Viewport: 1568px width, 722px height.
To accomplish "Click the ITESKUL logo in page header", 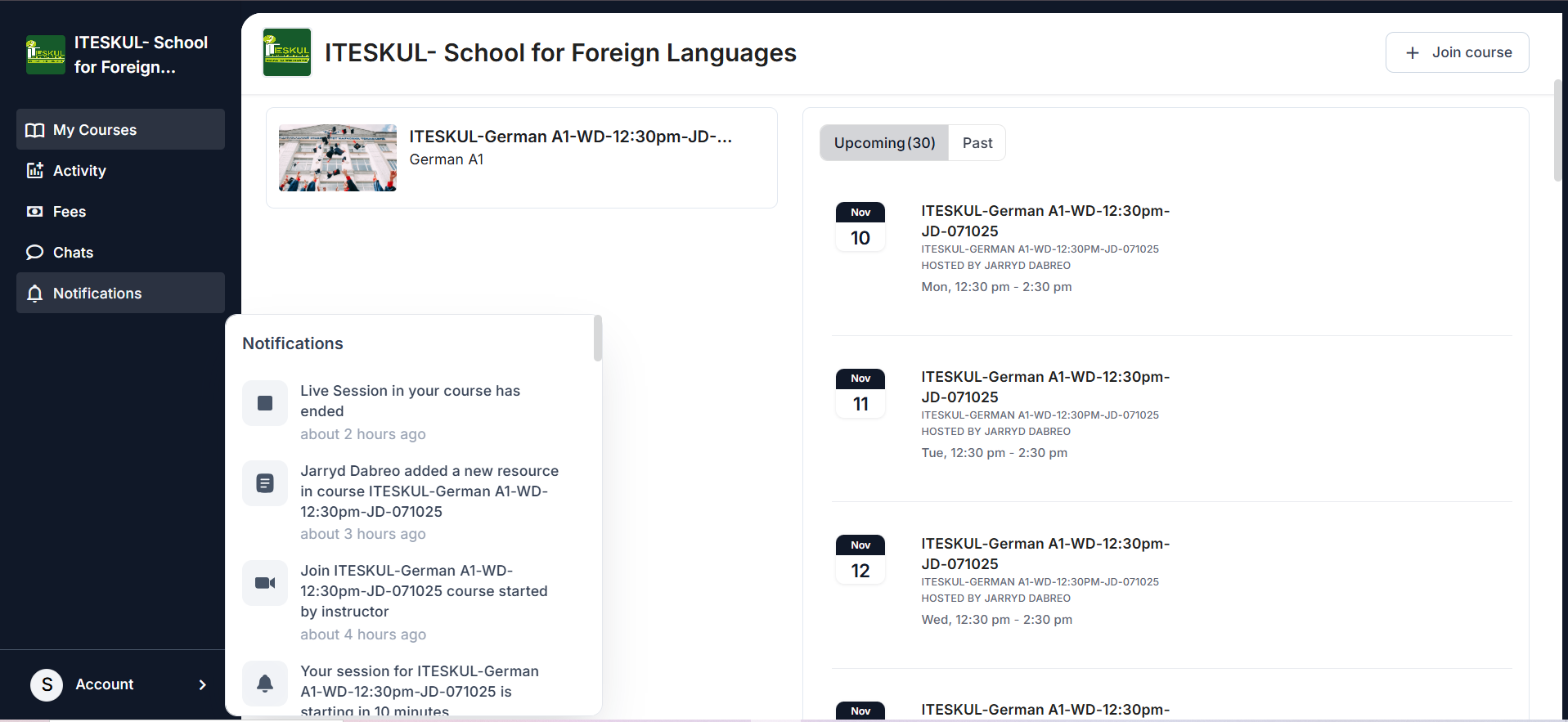I will tap(287, 52).
